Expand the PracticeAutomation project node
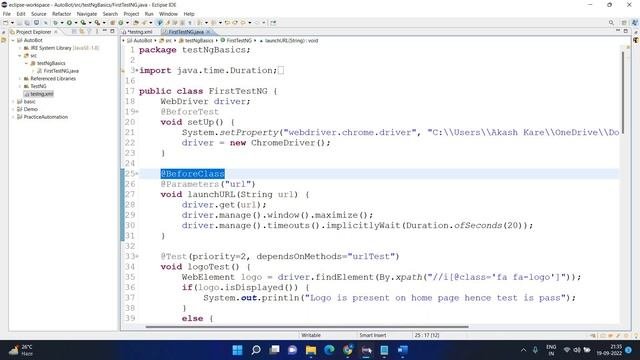640x360 pixels. point(13,117)
